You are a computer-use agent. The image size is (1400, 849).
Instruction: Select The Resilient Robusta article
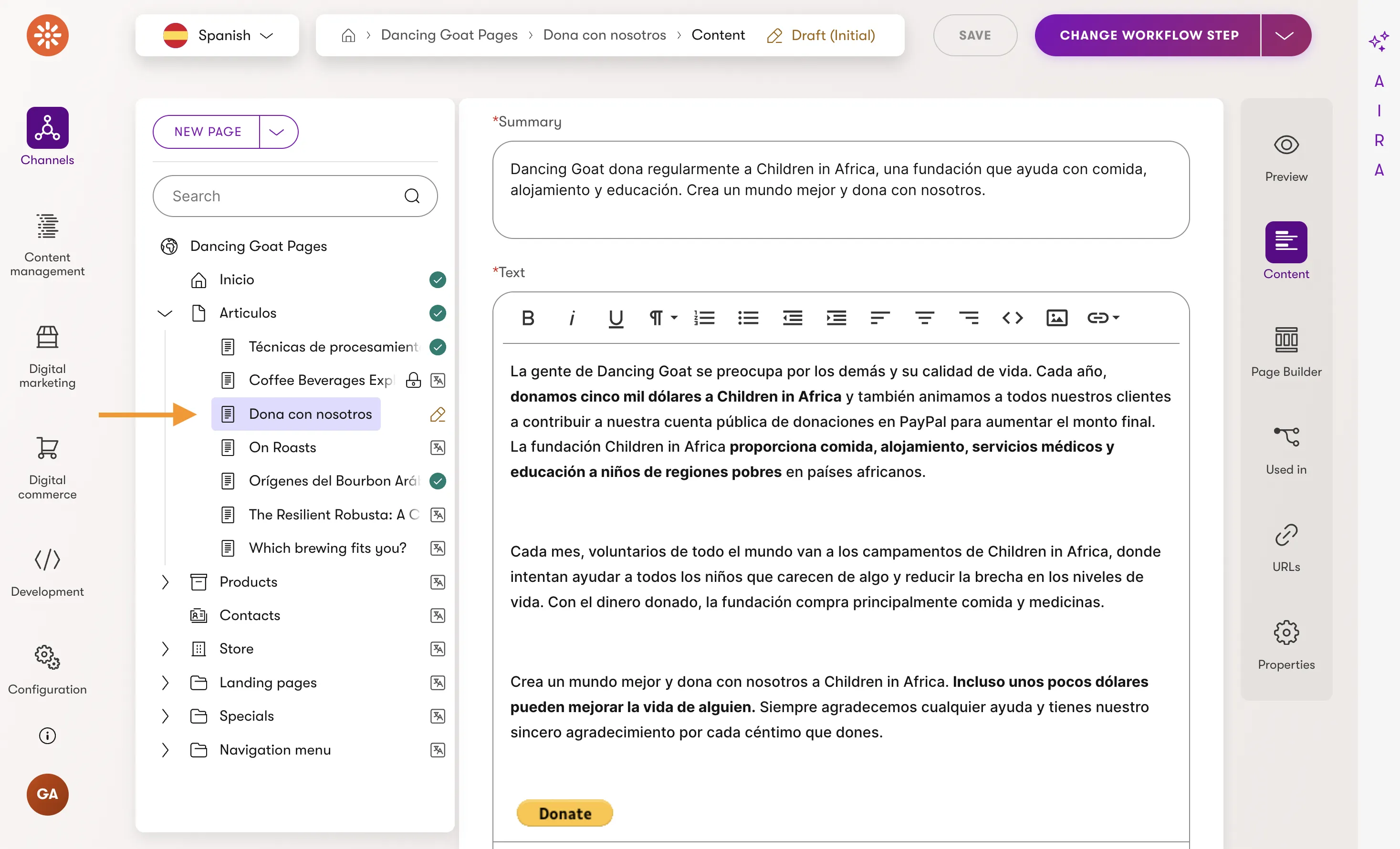(333, 515)
